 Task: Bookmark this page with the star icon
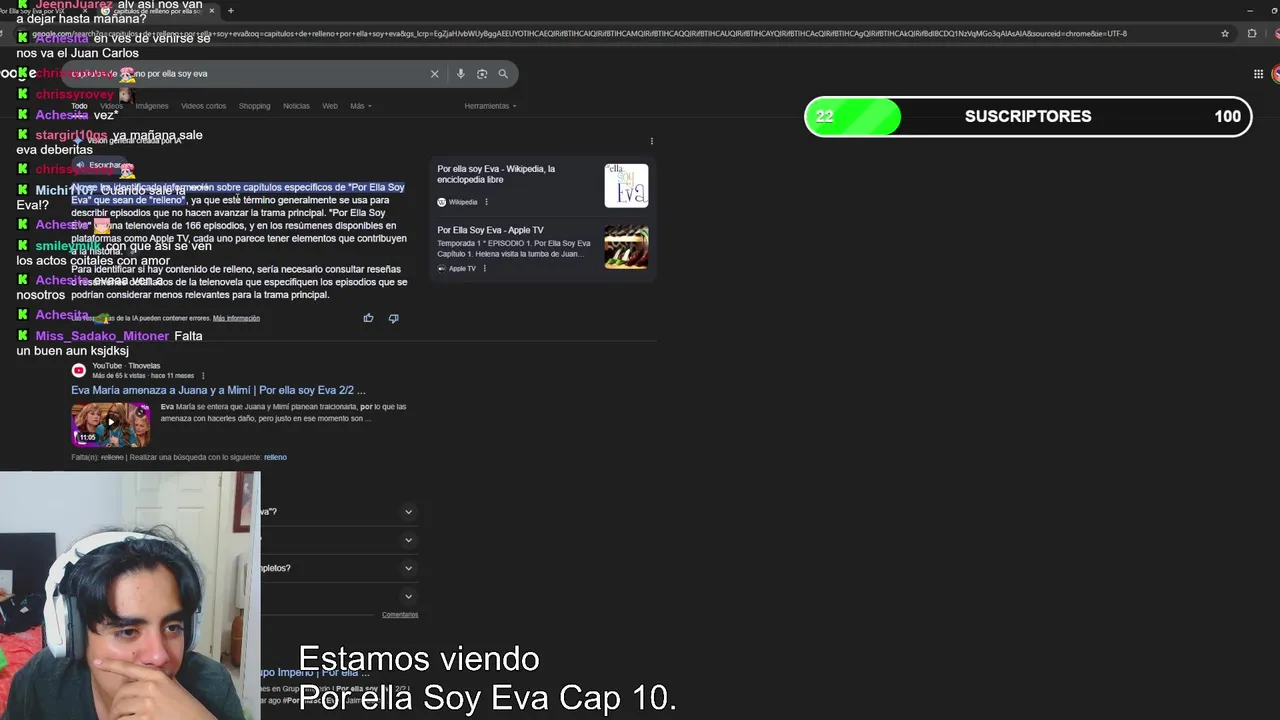(x=1225, y=33)
